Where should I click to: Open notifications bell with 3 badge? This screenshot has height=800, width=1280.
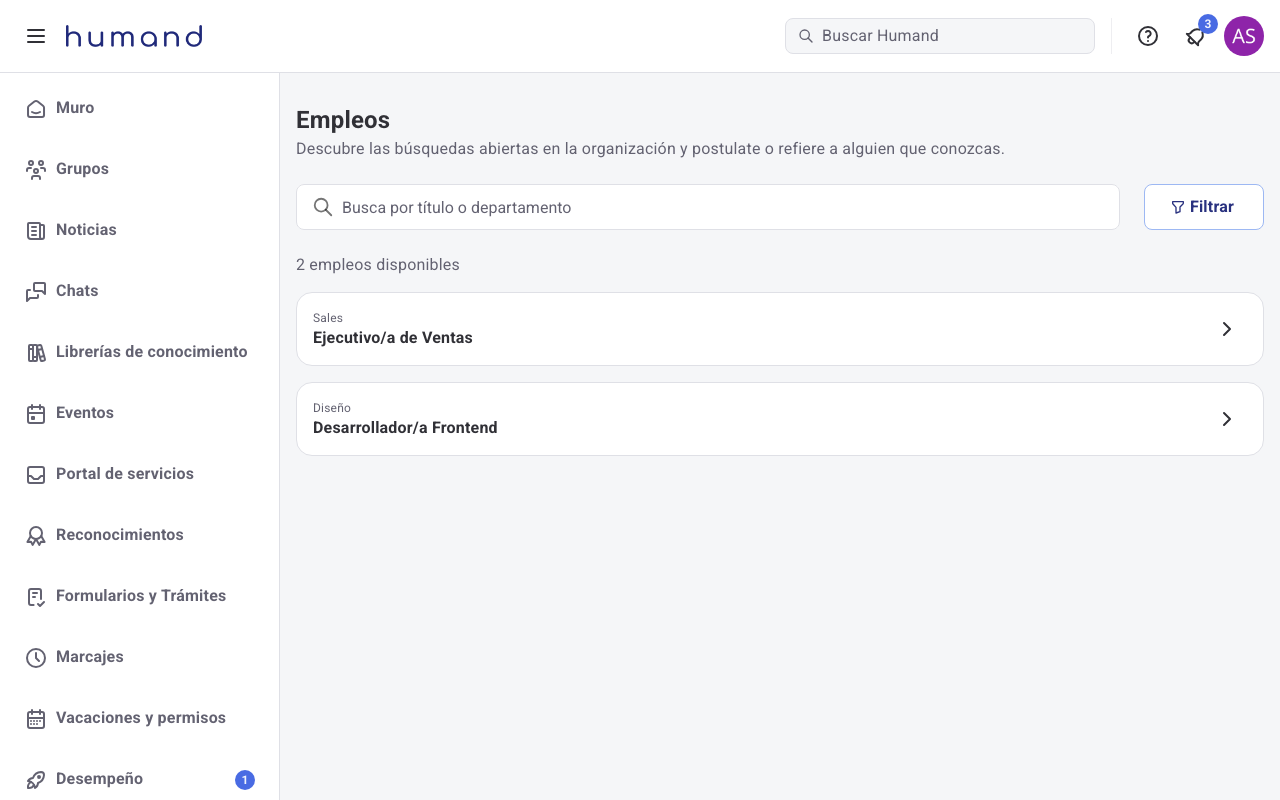click(x=1196, y=36)
